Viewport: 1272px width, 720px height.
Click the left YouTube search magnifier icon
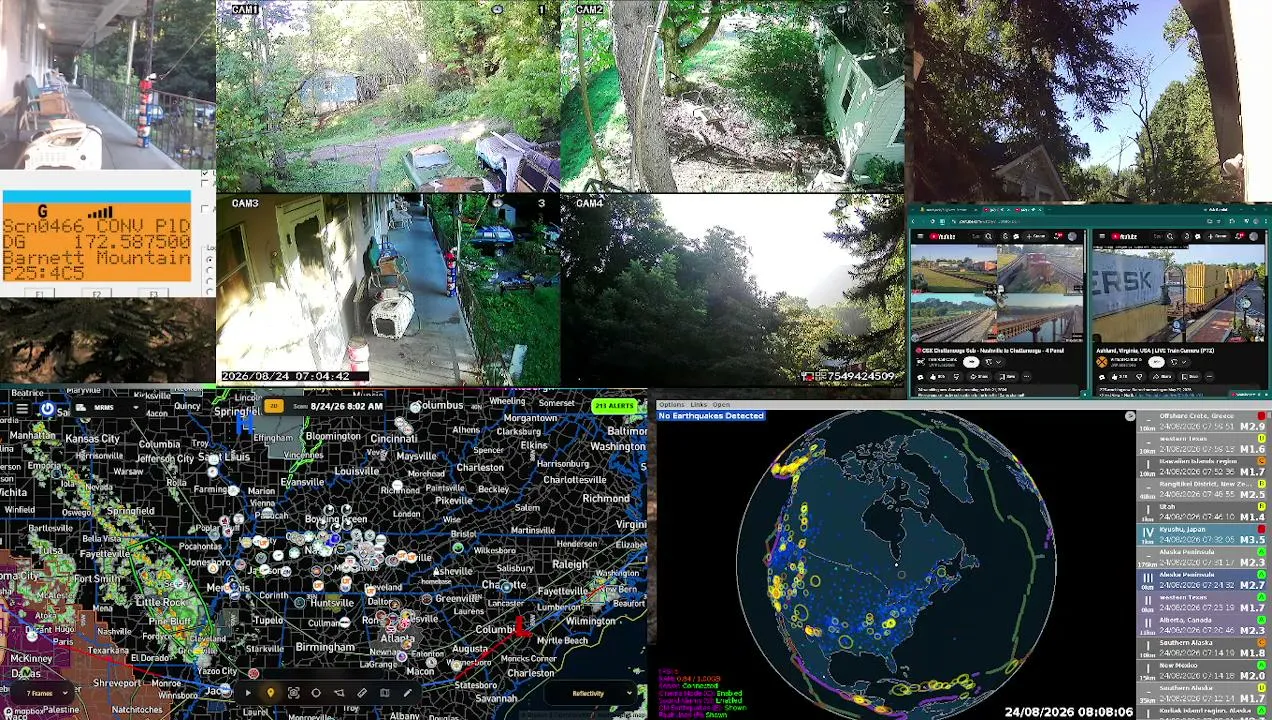[x=988, y=236]
